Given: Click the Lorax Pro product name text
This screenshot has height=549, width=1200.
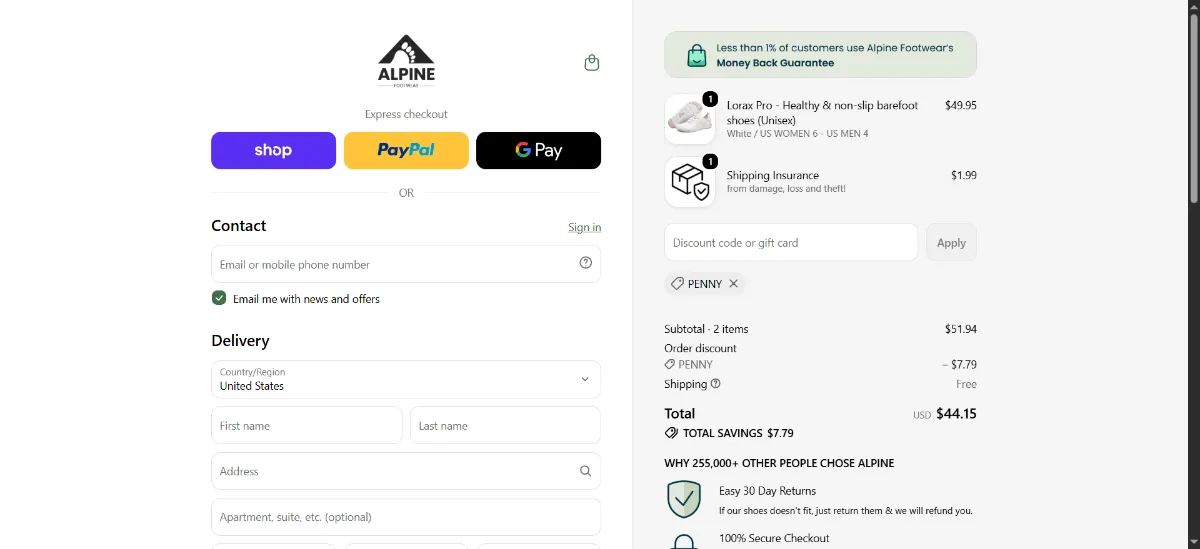Looking at the screenshot, I should 822,112.
